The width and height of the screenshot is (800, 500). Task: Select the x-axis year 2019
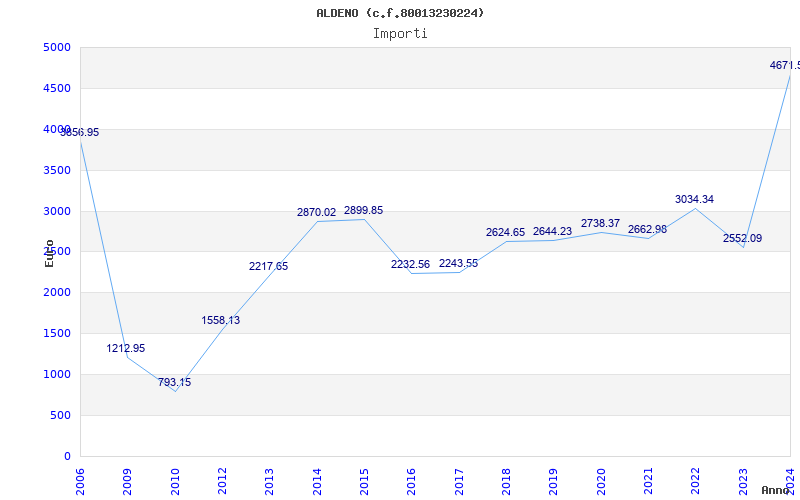click(554, 482)
